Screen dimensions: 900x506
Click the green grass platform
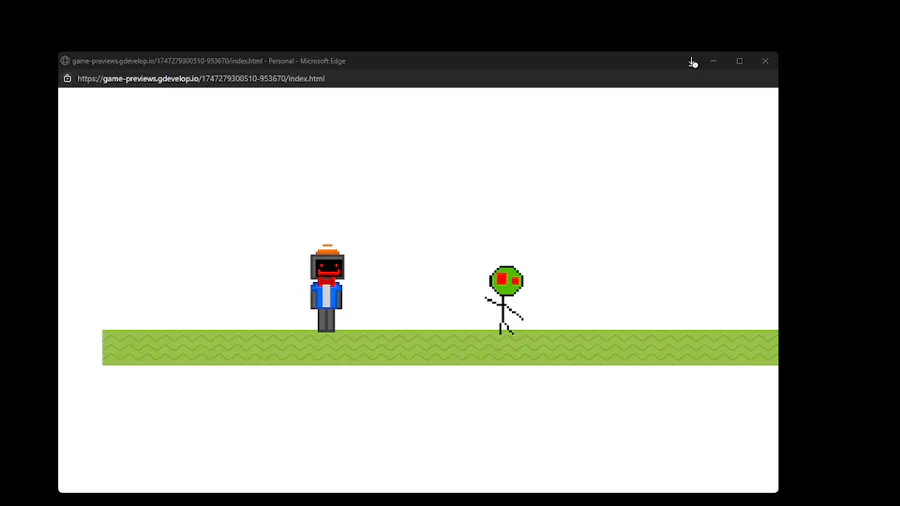(x=440, y=348)
